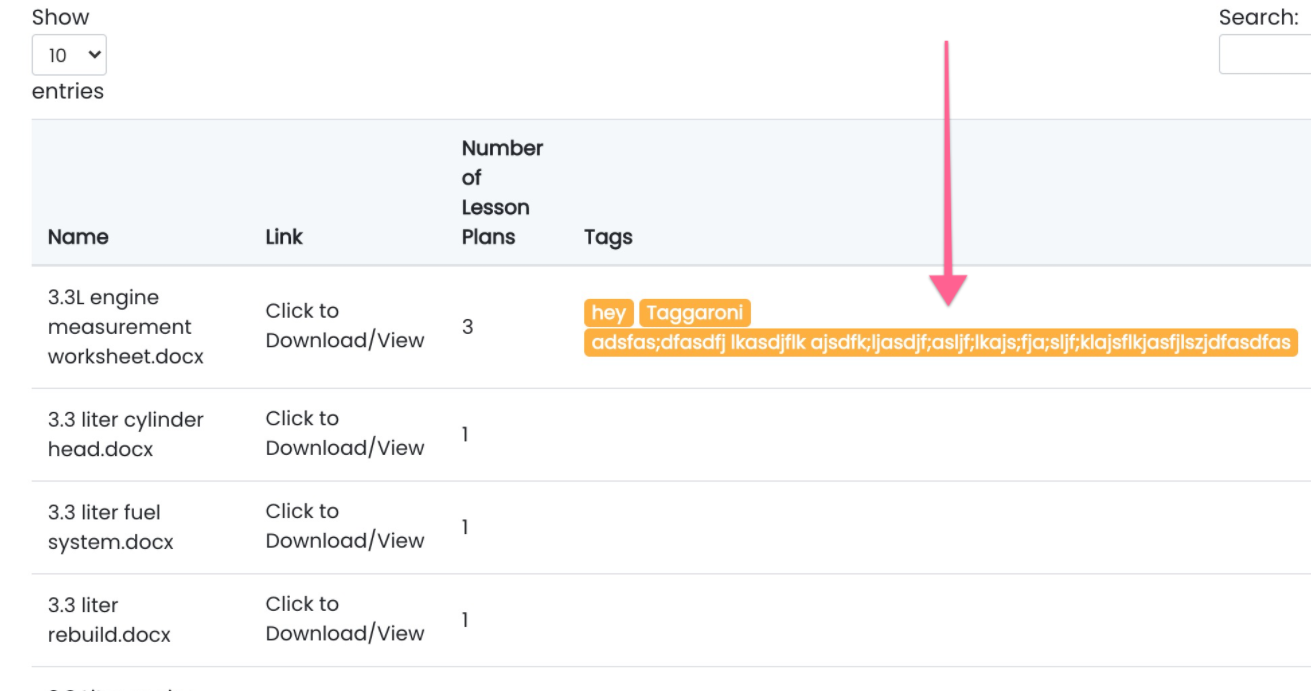Download the 3.3L engine measurement worksheet
The image size is (1311, 691).
(x=345, y=326)
